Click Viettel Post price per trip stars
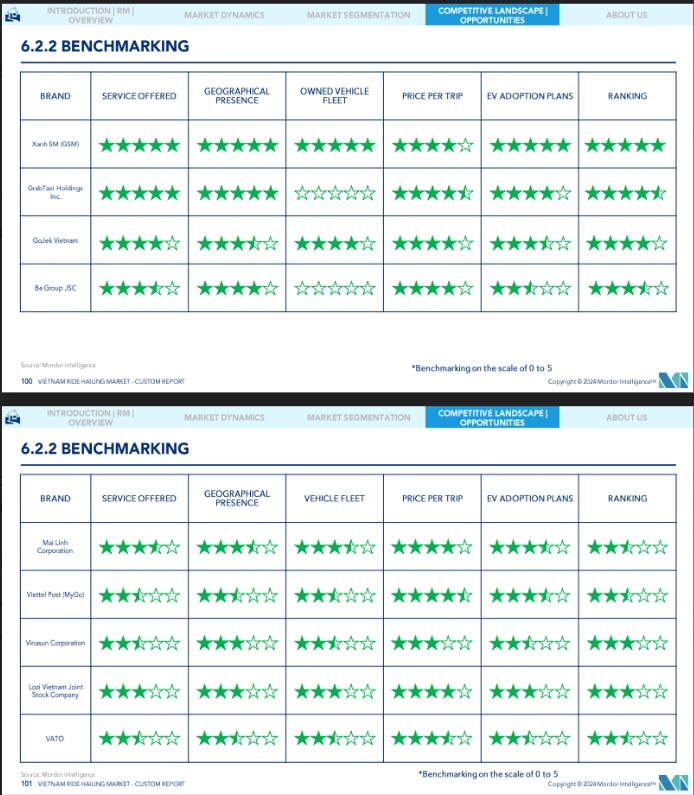 pos(432,595)
